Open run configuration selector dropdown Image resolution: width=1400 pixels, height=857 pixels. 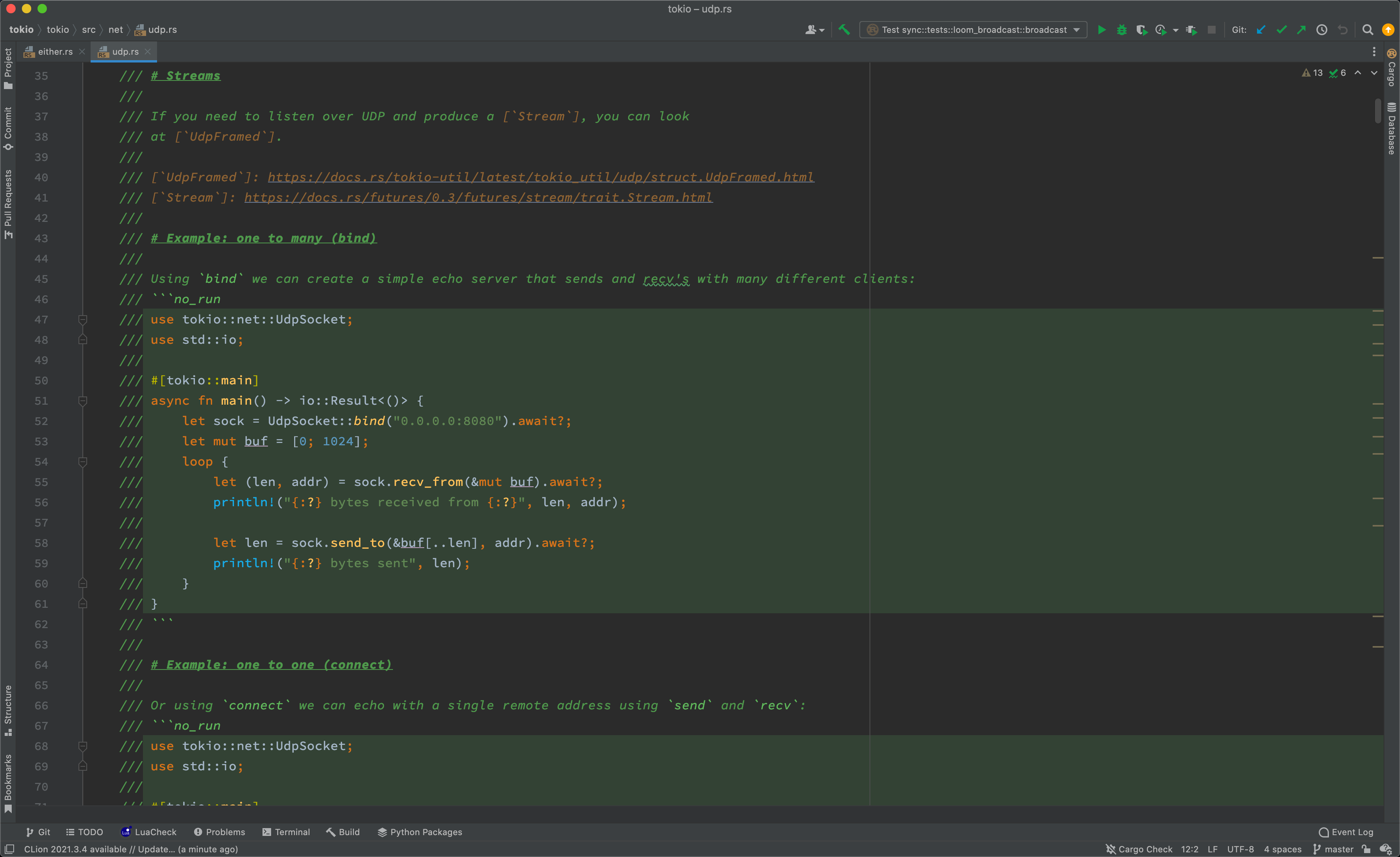pos(973,30)
